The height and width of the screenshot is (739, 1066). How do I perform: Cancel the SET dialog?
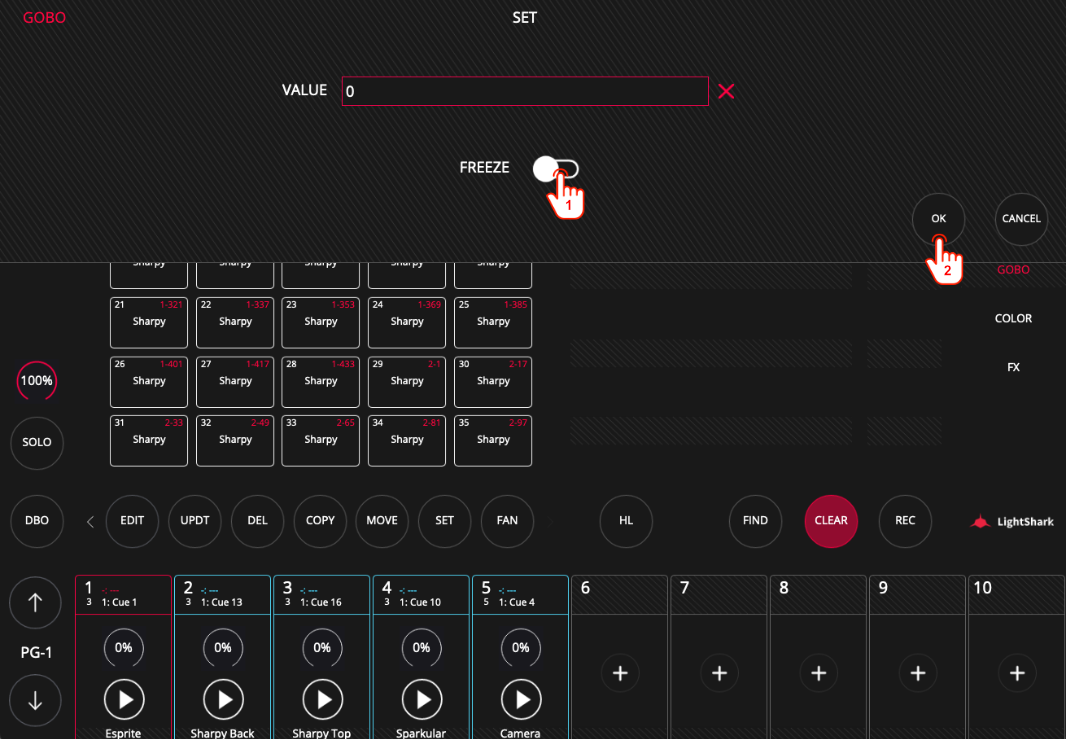click(x=1021, y=219)
